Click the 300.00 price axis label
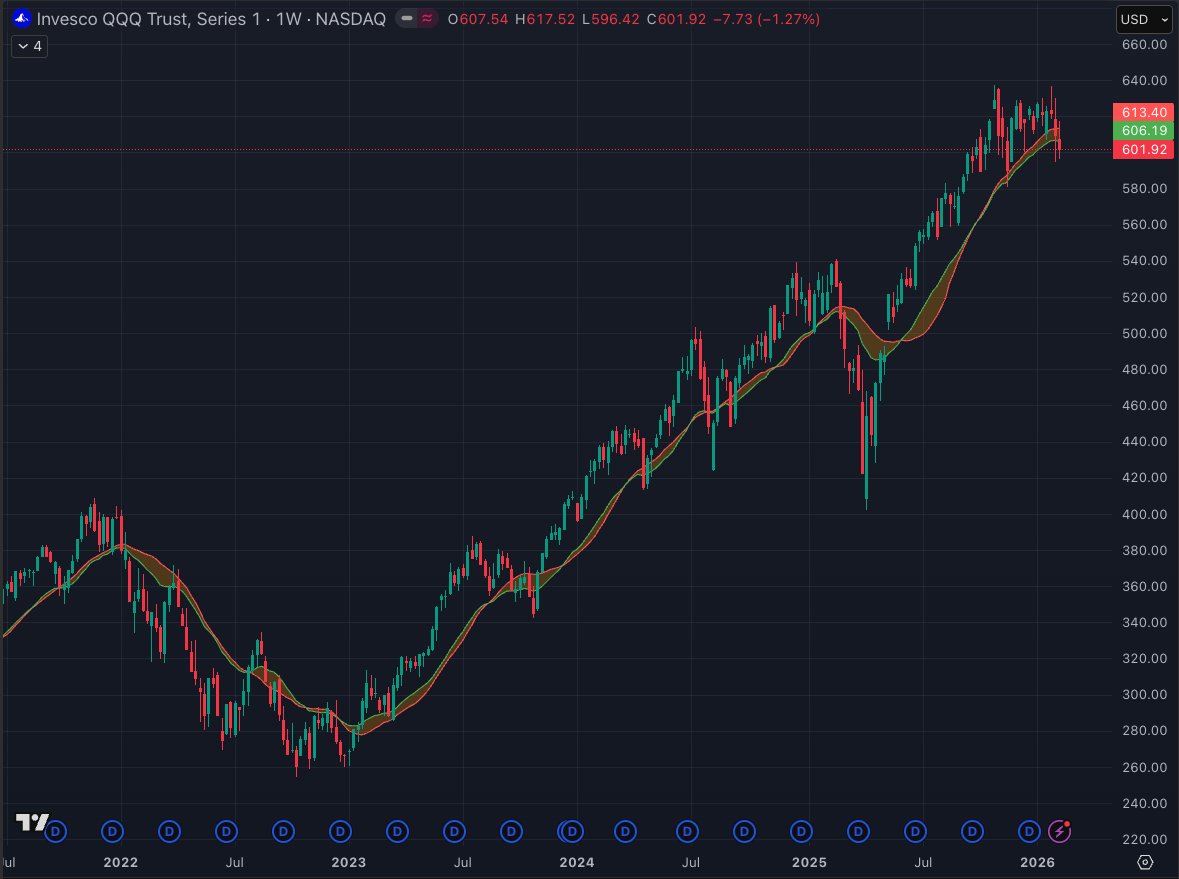The width and height of the screenshot is (1179, 879). pos(1144,694)
